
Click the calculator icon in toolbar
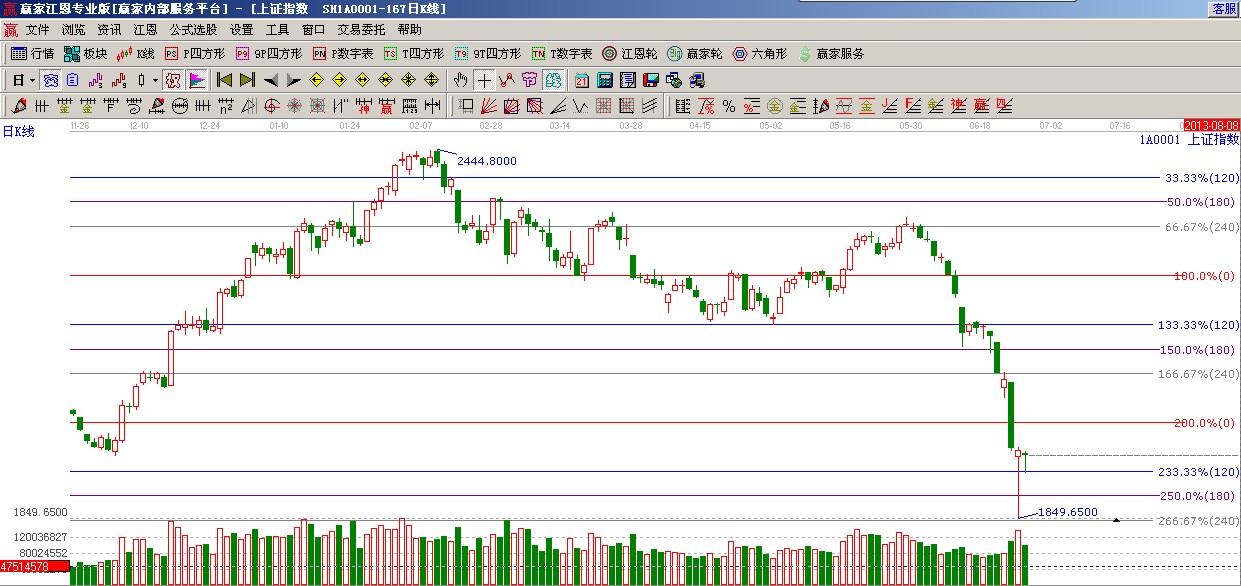(x=605, y=80)
